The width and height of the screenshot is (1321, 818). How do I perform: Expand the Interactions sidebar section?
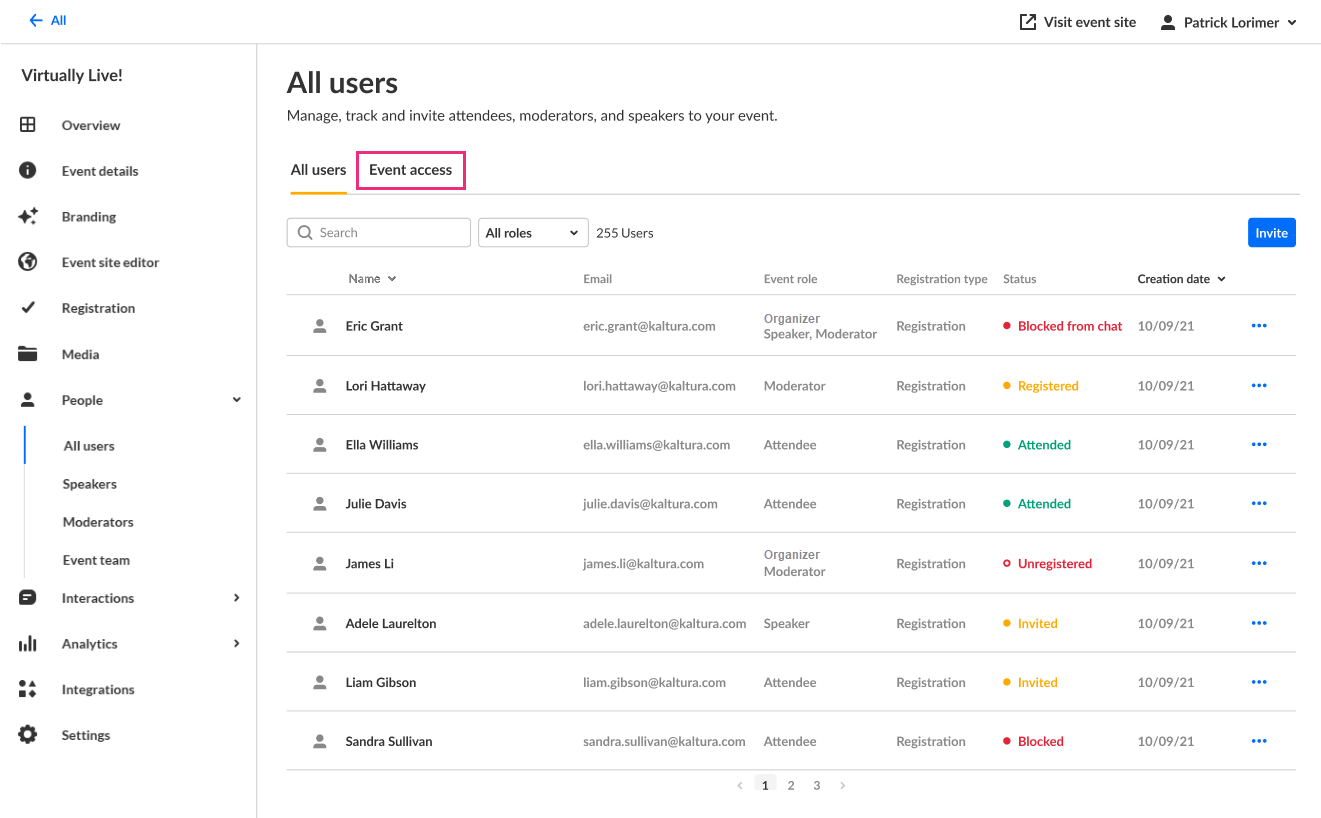[237, 598]
